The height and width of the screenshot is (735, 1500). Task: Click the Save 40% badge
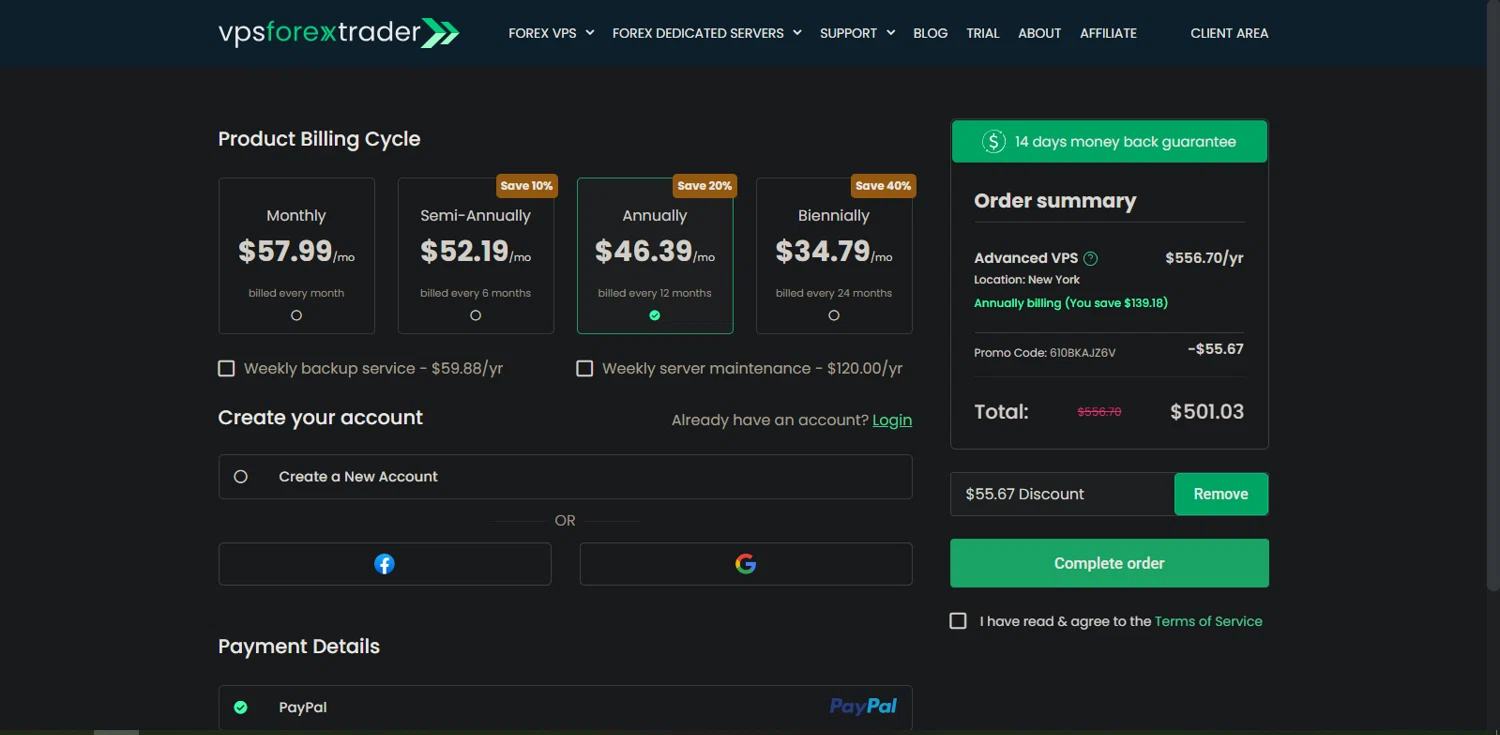click(x=883, y=186)
